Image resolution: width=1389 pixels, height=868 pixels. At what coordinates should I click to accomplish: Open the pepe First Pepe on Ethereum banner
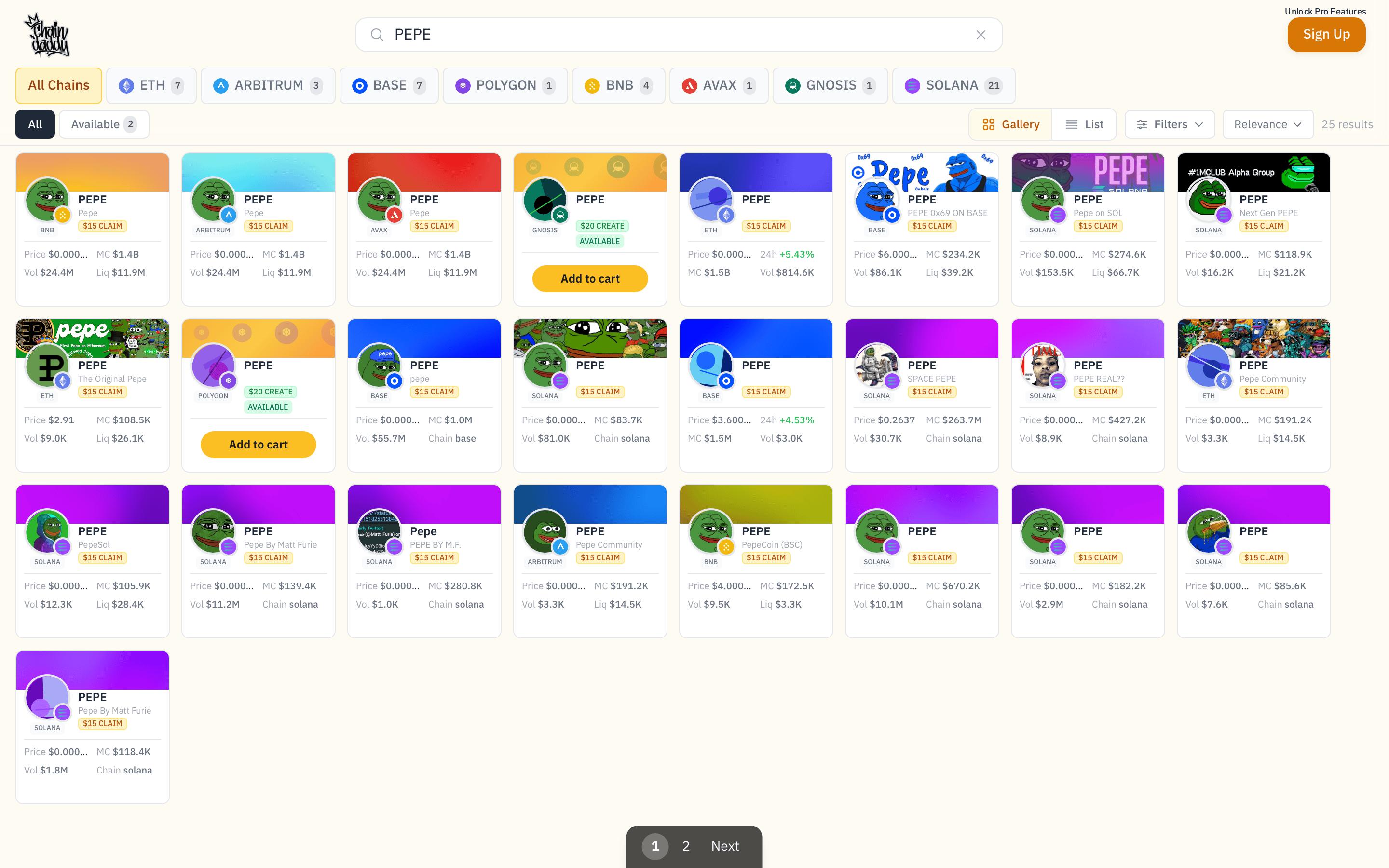pos(93,339)
